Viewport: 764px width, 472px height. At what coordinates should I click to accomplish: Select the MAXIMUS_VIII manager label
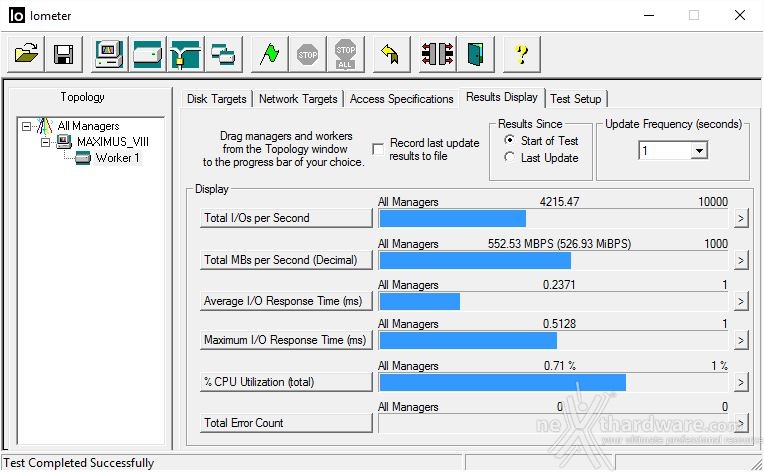coord(113,142)
